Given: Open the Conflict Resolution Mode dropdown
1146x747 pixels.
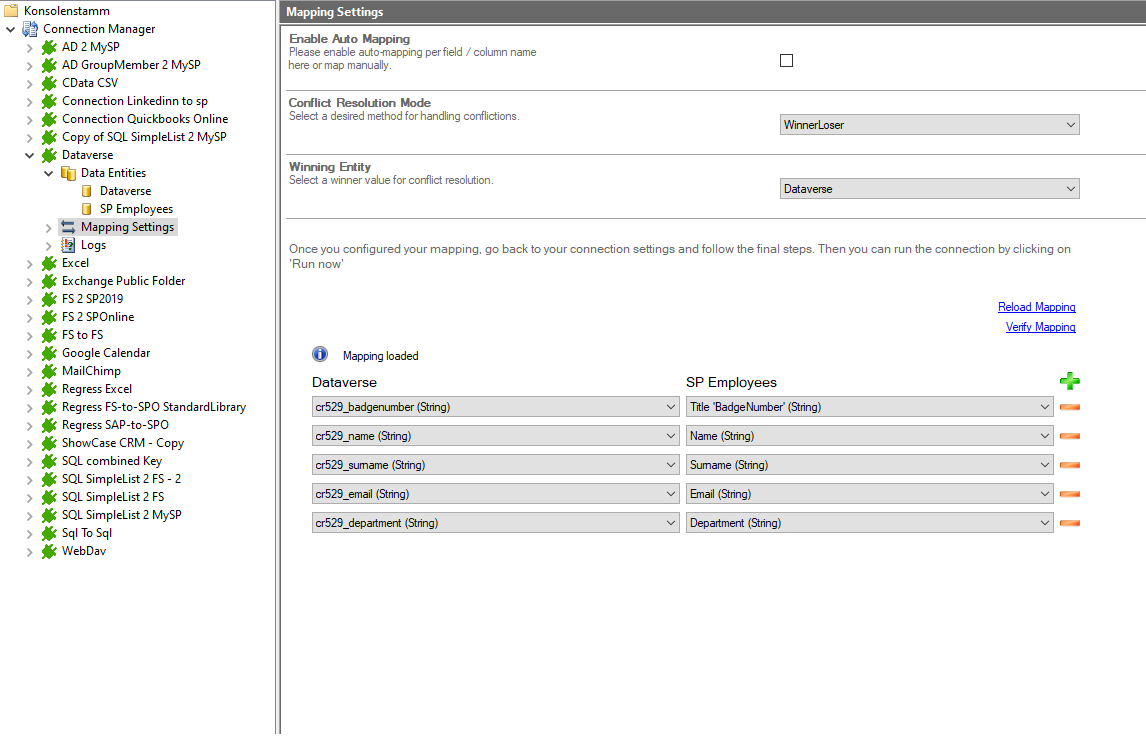Looking at the screenshot, I should (x=929, y=125).
